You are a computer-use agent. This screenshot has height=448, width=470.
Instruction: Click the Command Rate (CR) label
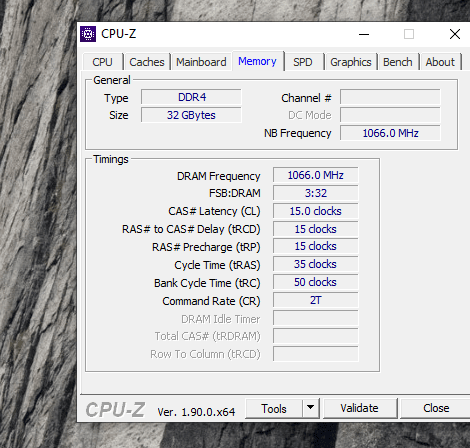[x=211, y=301]
